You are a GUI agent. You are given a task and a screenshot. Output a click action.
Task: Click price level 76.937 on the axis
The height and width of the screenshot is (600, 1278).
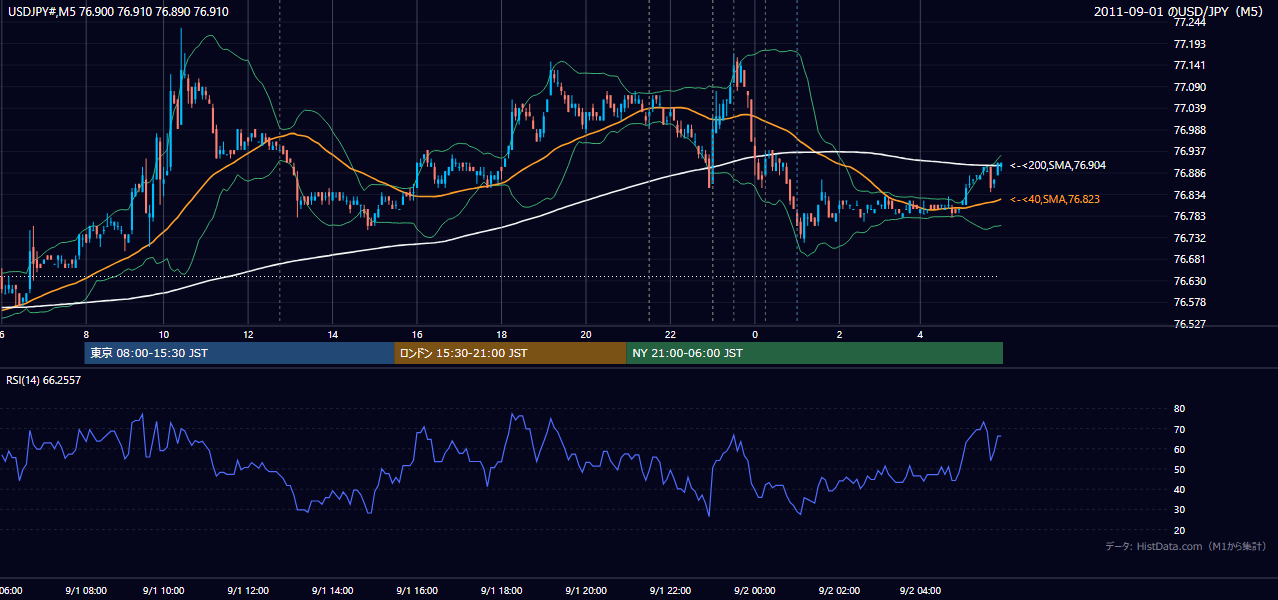pyautogui.click(x=1191, y=152)
